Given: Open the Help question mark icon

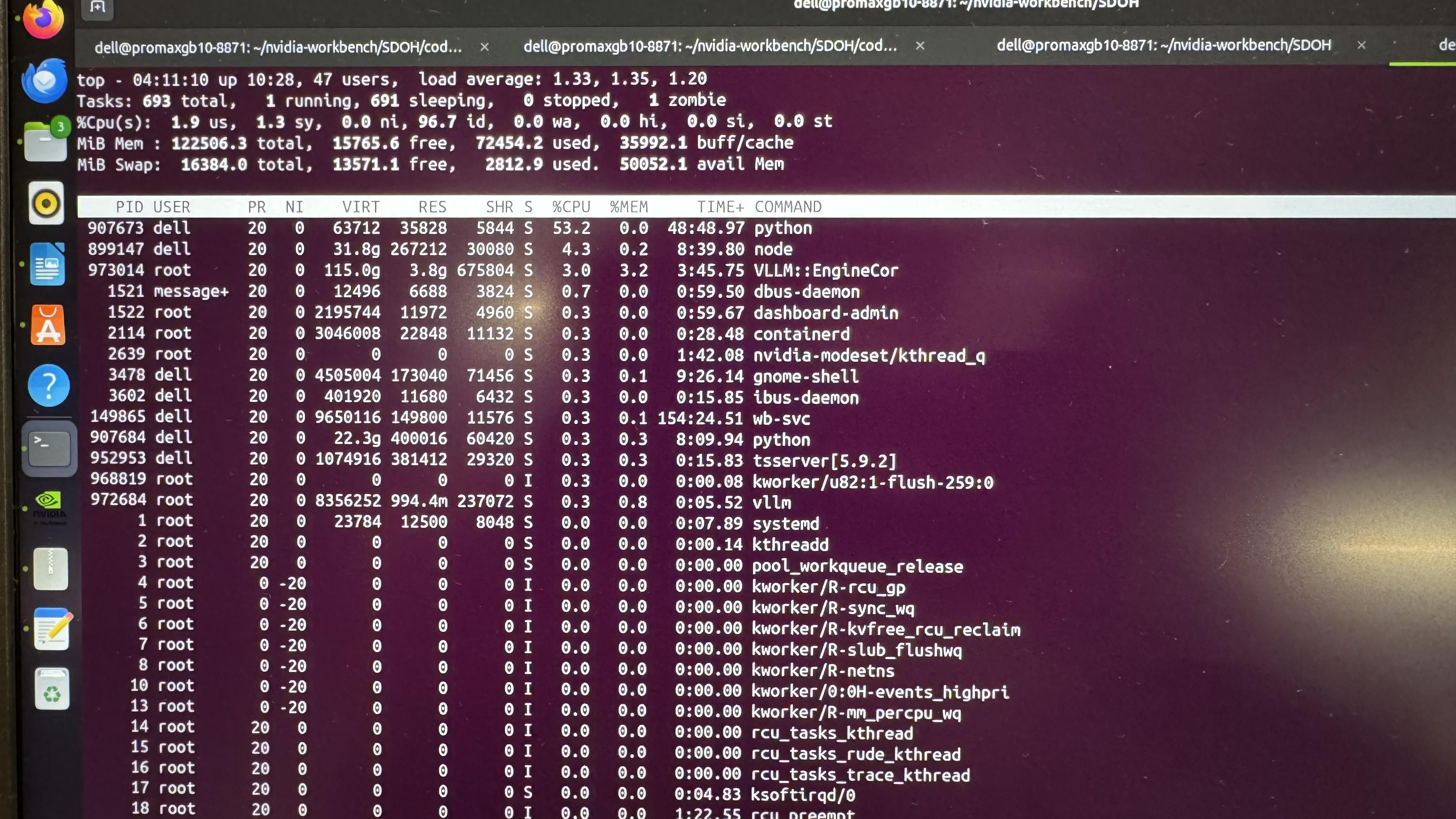Looking at the screenshot, I should tap(49, 386).
